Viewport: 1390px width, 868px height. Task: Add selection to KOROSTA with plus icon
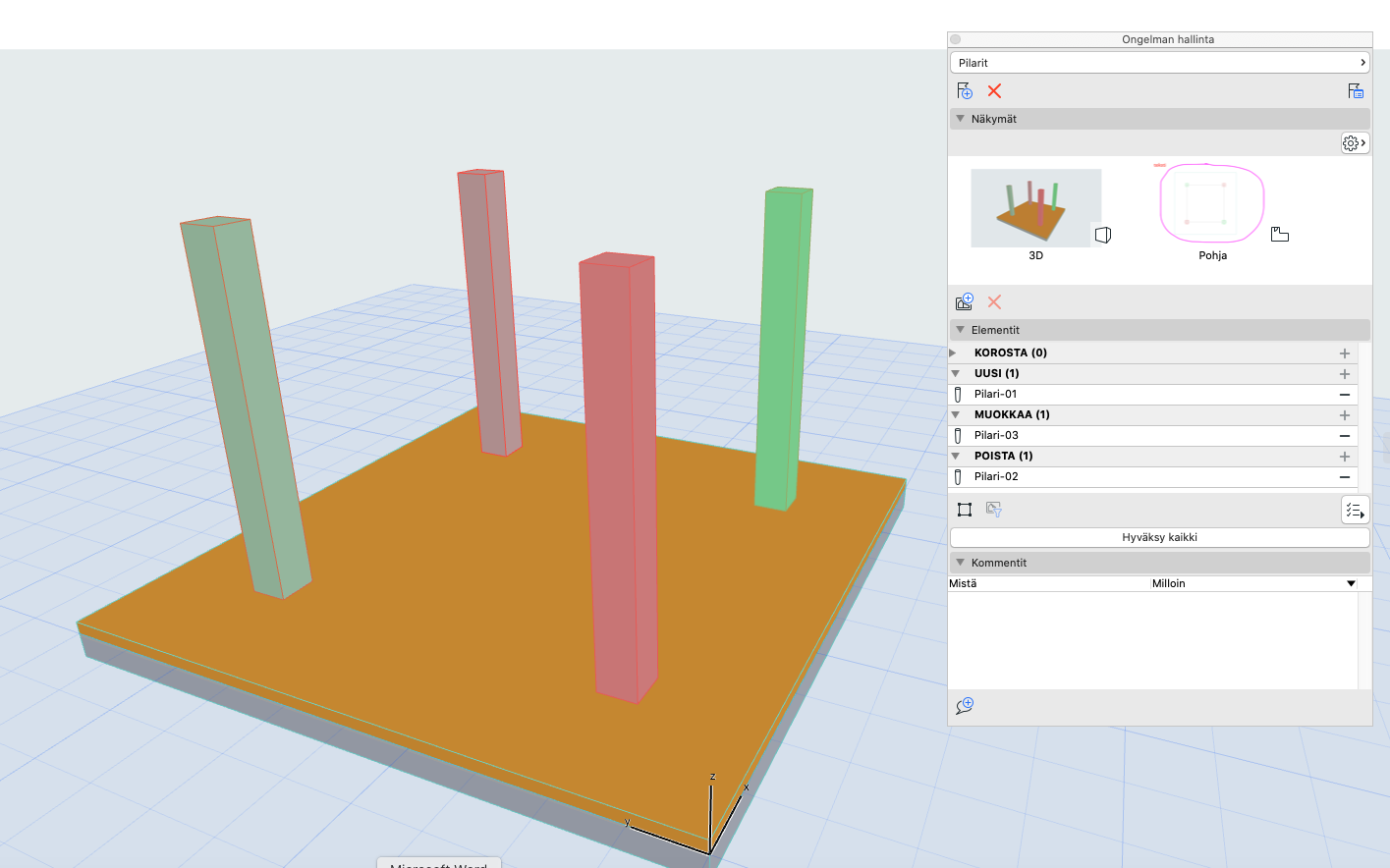coord(1345,353)
